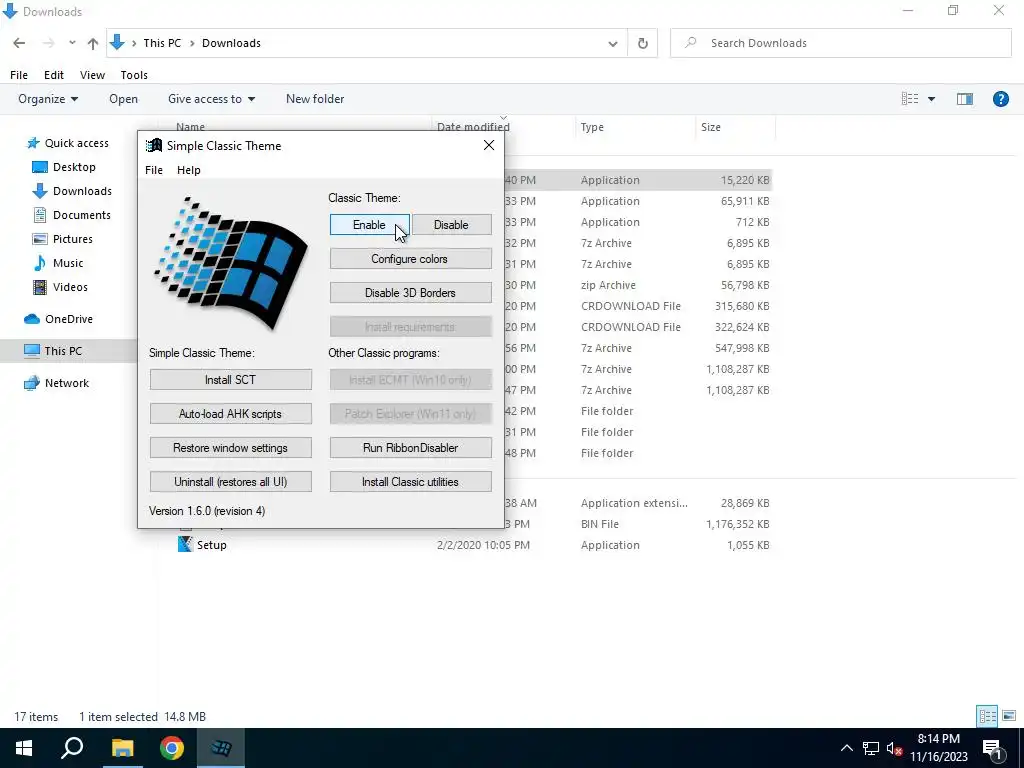This screenshot has width=1024, height=768.
Task: Click the change view icon
Action: pos(910,99)
